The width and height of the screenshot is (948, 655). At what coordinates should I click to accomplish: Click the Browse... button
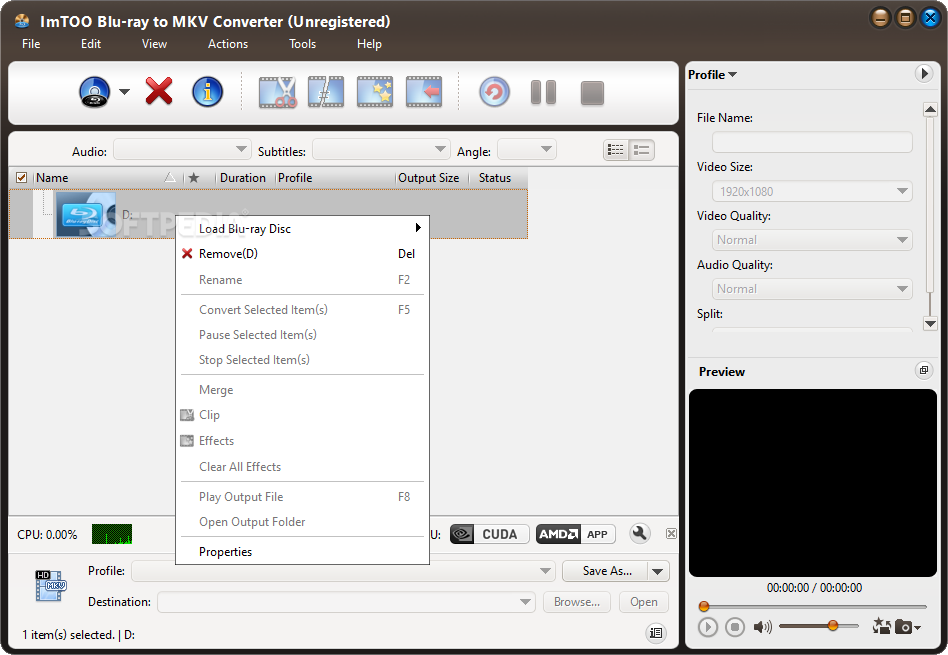tap(577, 602)
